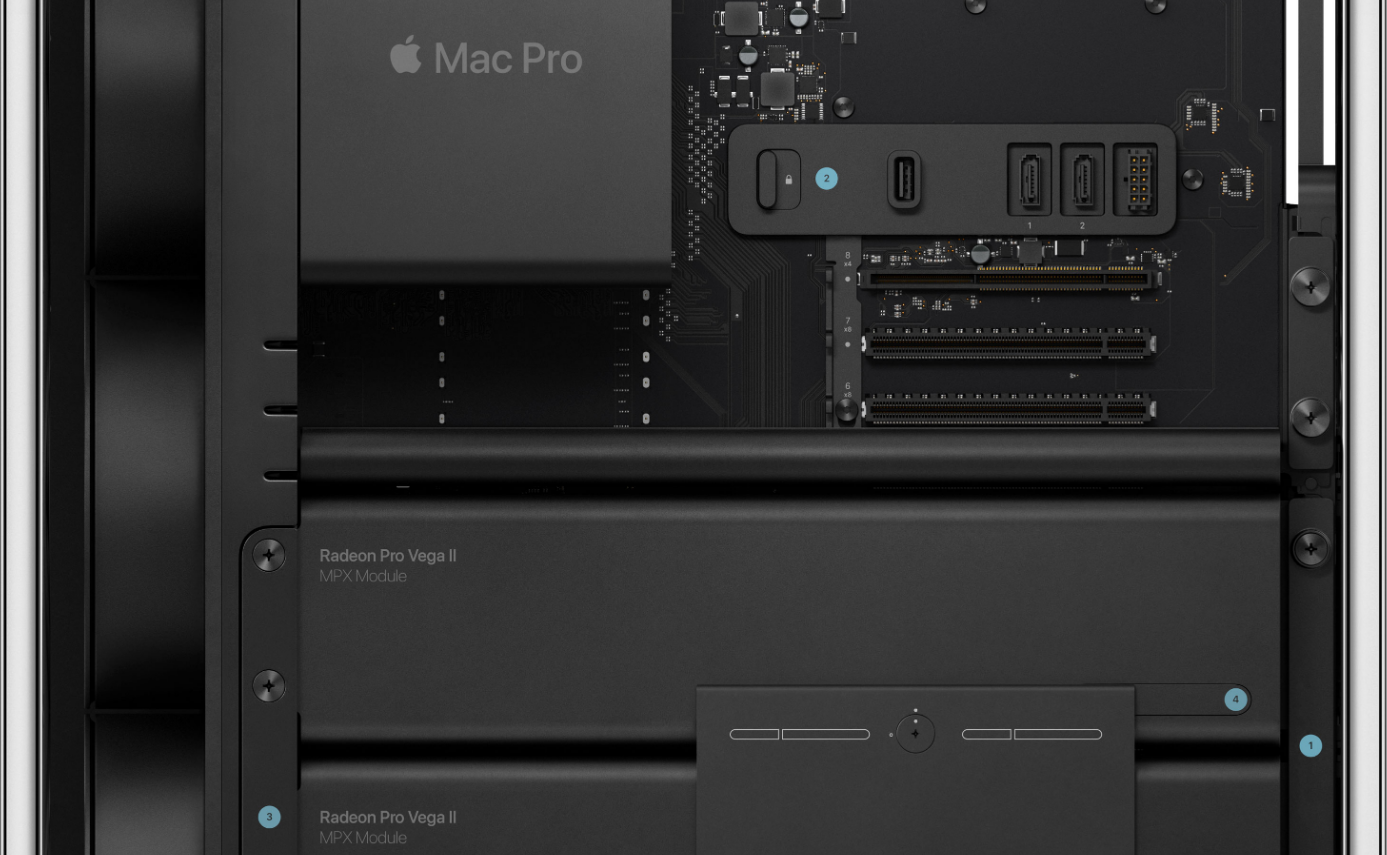Click the padlock symbol on the lock switch
1387x855 pixels.
[x=789, y=180]
